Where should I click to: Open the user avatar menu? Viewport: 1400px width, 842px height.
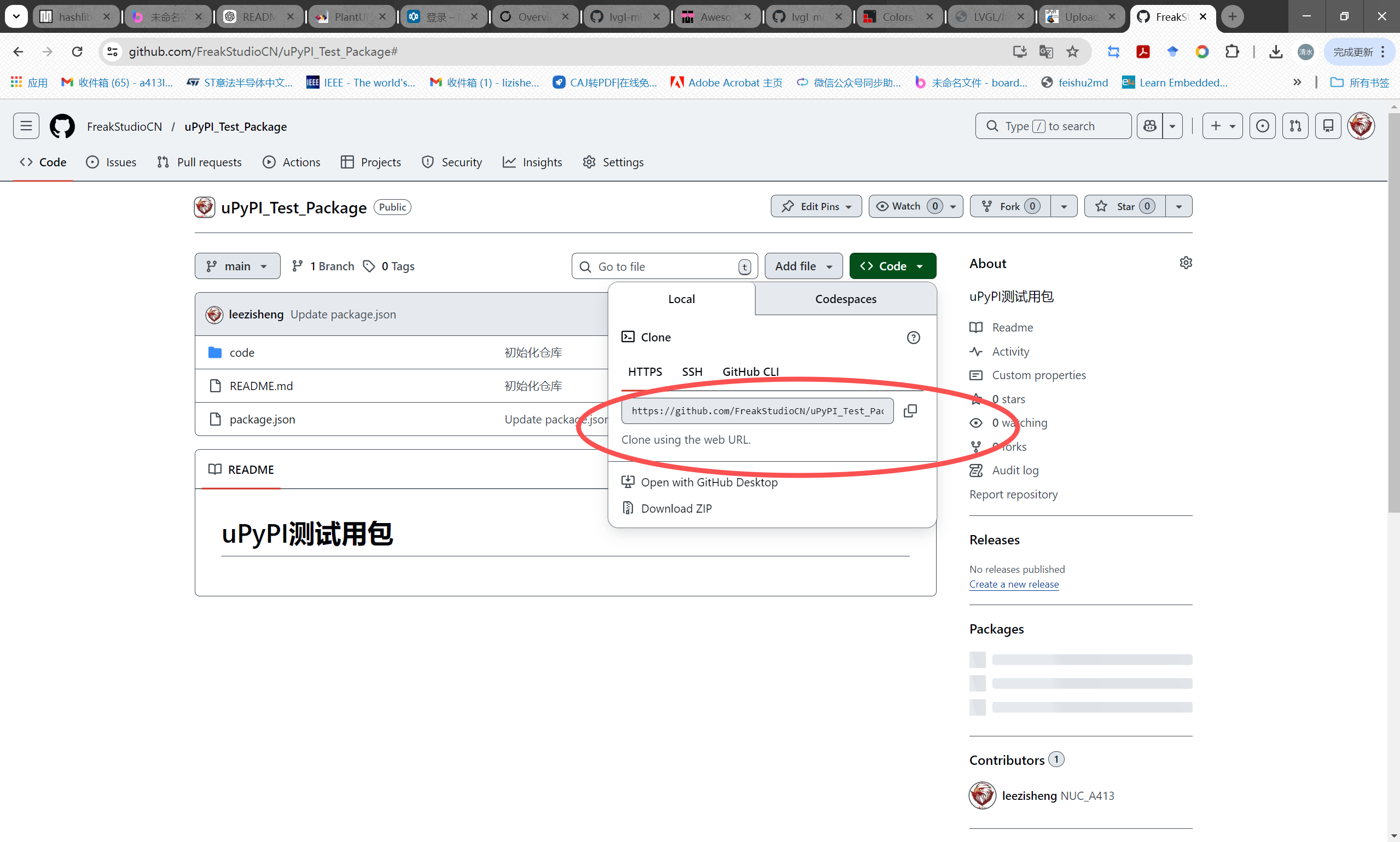click(1361, 126)
